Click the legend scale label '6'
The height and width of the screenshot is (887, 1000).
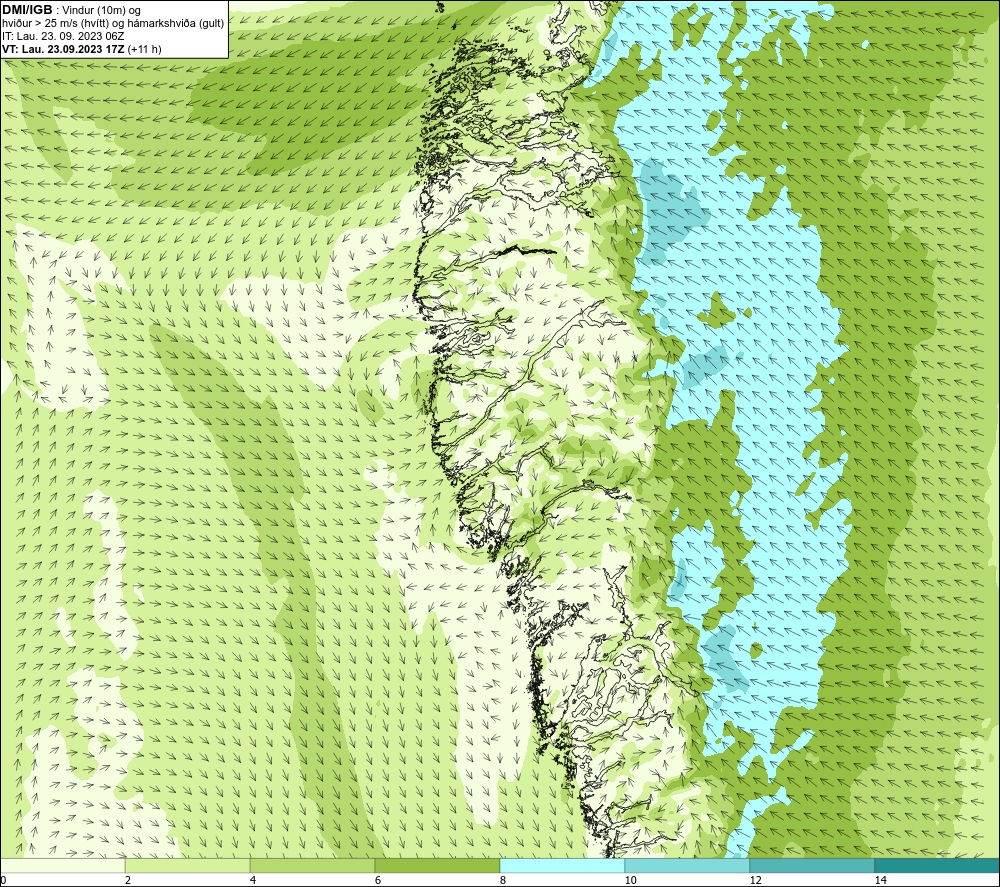378,880
